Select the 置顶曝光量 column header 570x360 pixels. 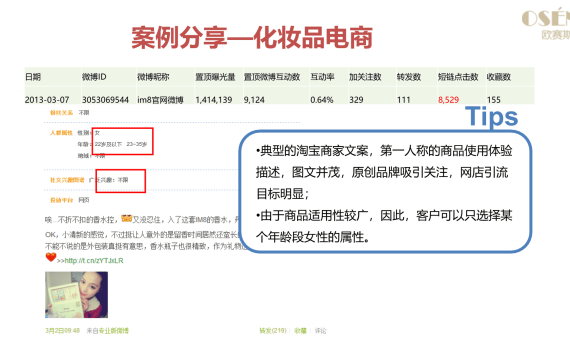click(216, 77)
